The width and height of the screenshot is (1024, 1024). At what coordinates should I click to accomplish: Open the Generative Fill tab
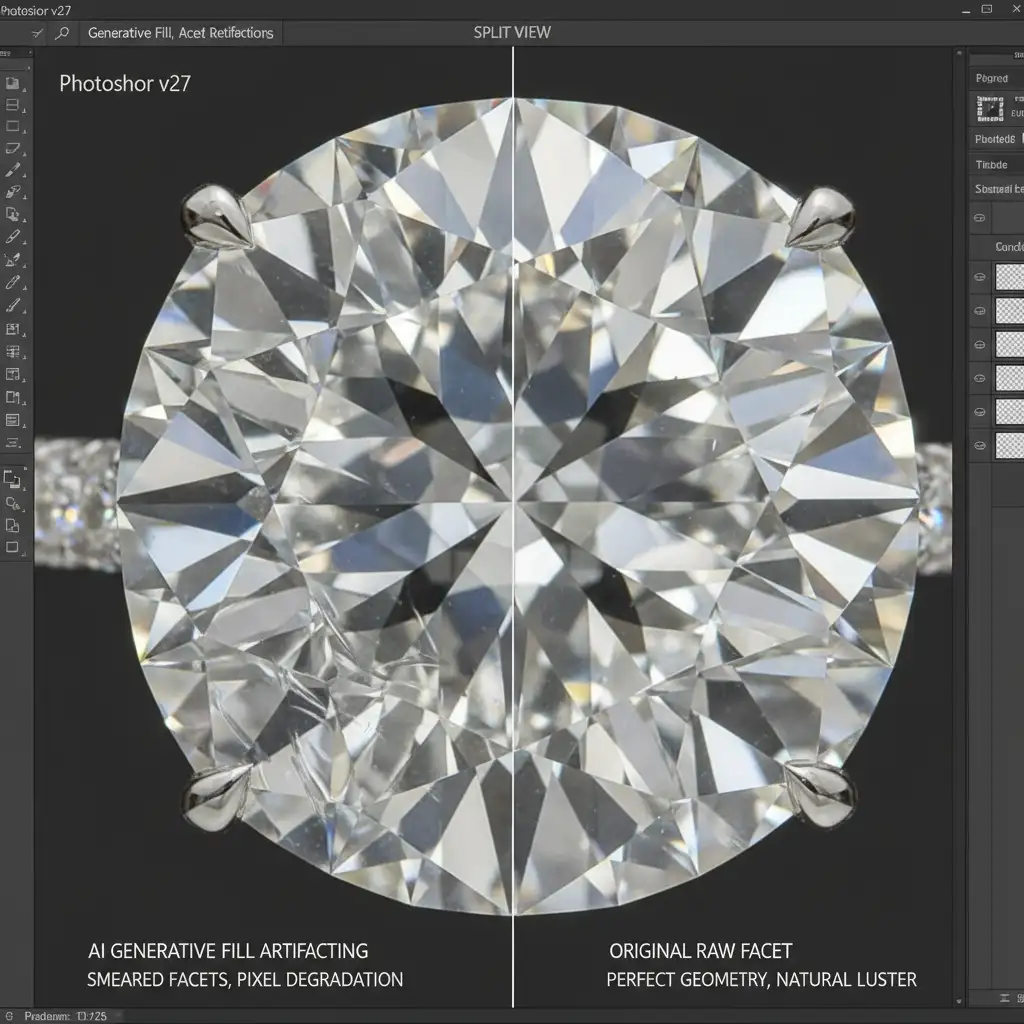[x=180, y=33]
